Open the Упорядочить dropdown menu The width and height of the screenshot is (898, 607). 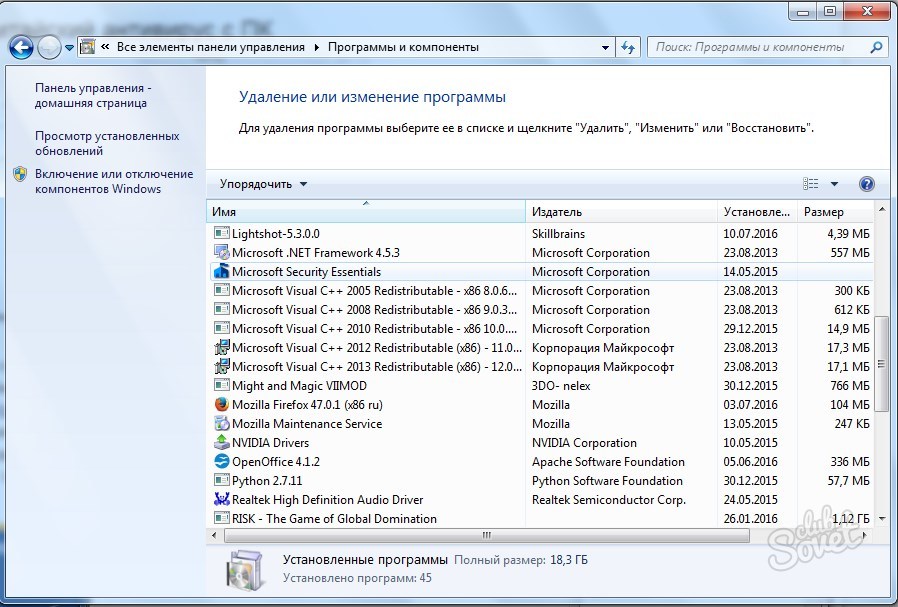tap(264, 184)
